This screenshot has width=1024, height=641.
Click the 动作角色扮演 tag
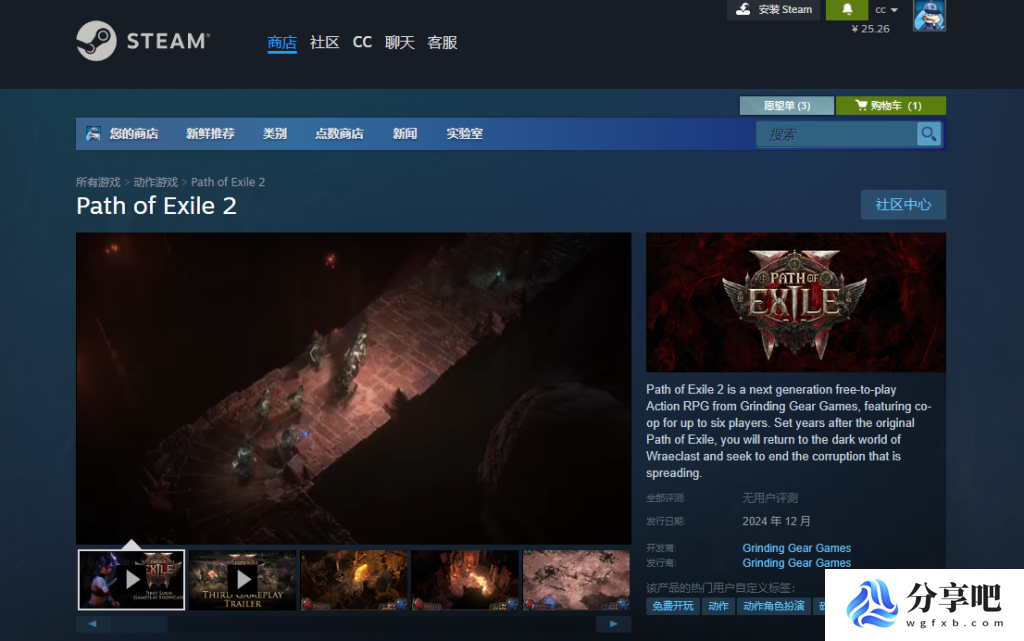pos(774,606)
